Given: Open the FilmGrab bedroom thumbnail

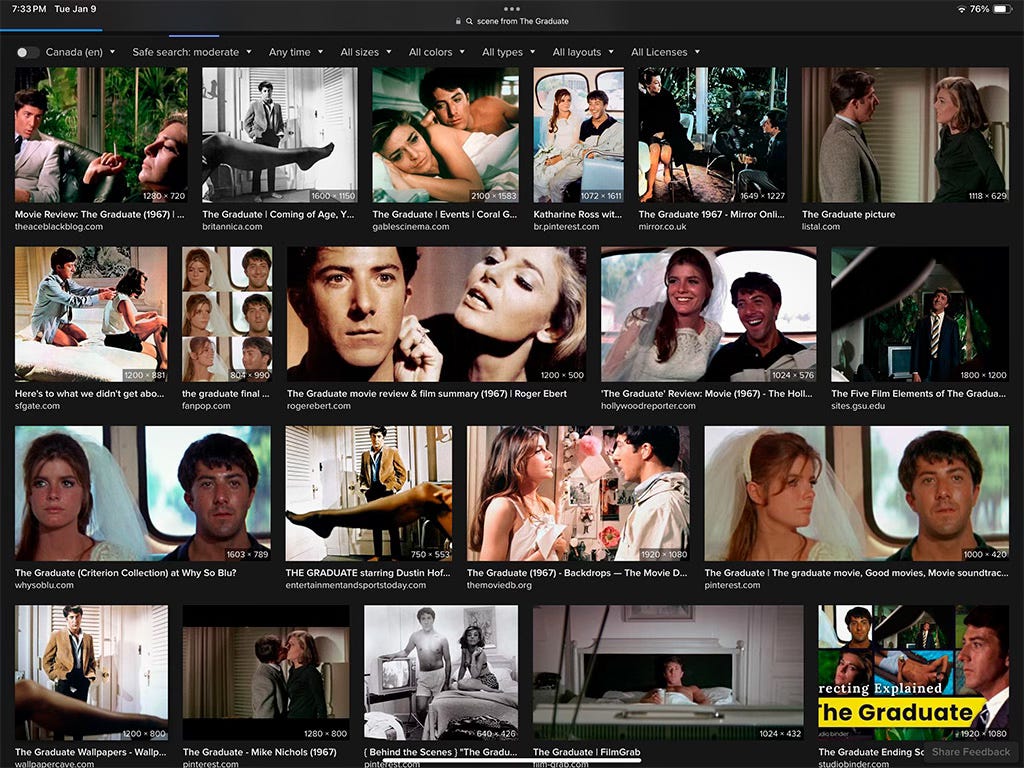Looking at the screenshot, I should point(669,673).
